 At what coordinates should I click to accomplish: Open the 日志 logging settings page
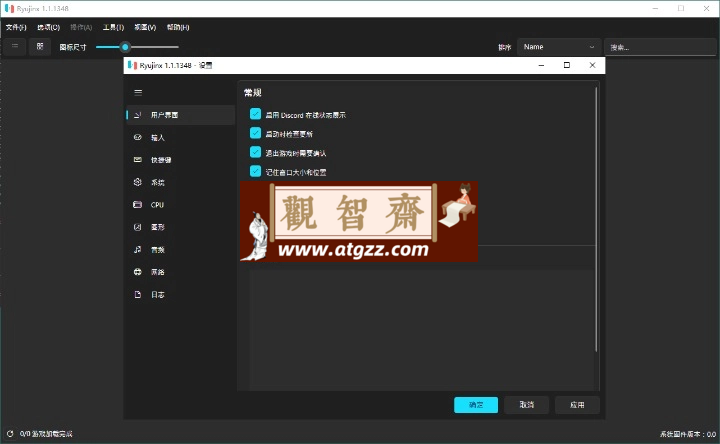click(180, 294)
